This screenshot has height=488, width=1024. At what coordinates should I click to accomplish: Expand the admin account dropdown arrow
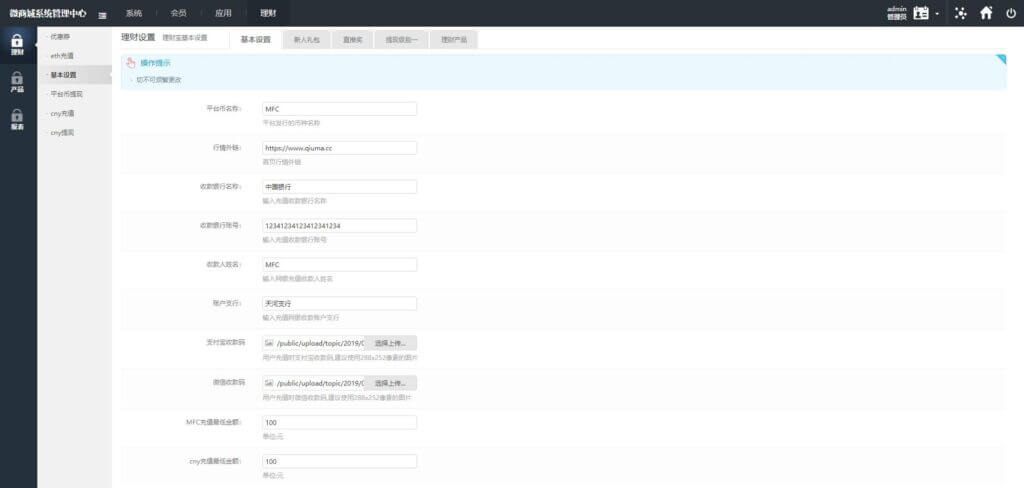pos(937,14)
